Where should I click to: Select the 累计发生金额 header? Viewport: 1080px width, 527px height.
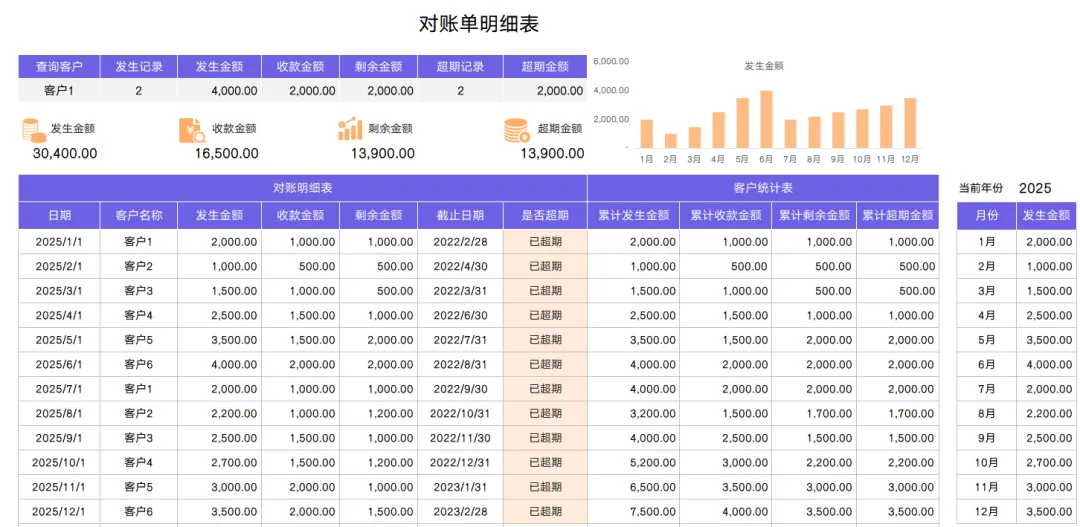pos(634,216)
